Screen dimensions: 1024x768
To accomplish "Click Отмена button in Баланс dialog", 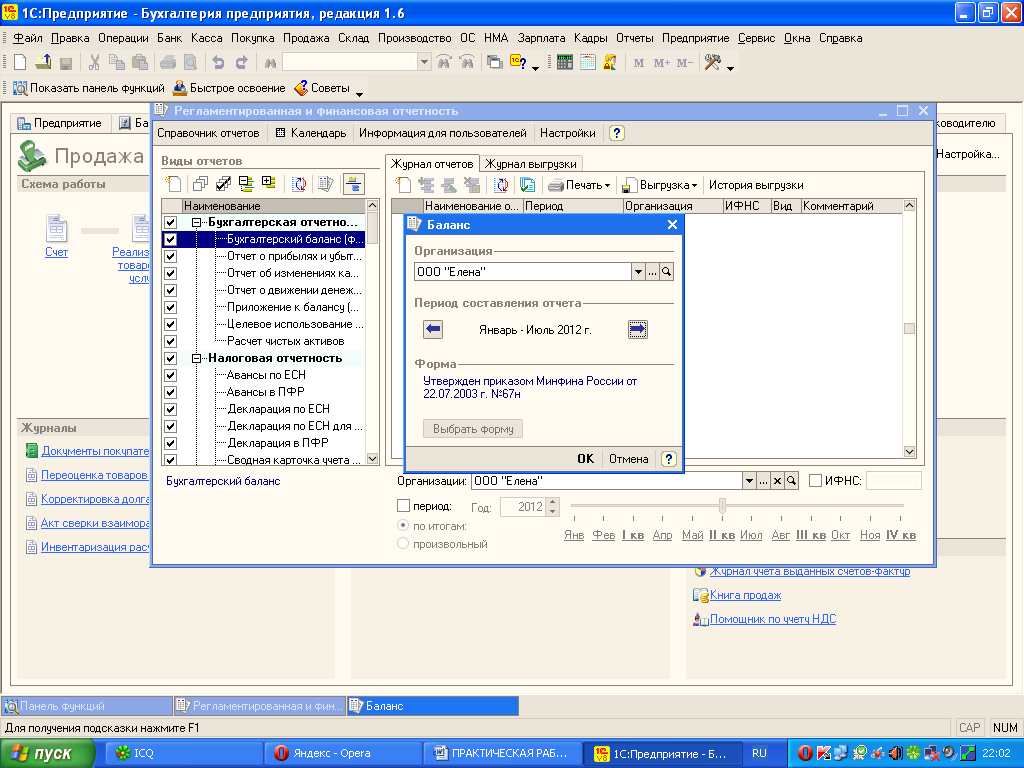I will coord(628,459).
